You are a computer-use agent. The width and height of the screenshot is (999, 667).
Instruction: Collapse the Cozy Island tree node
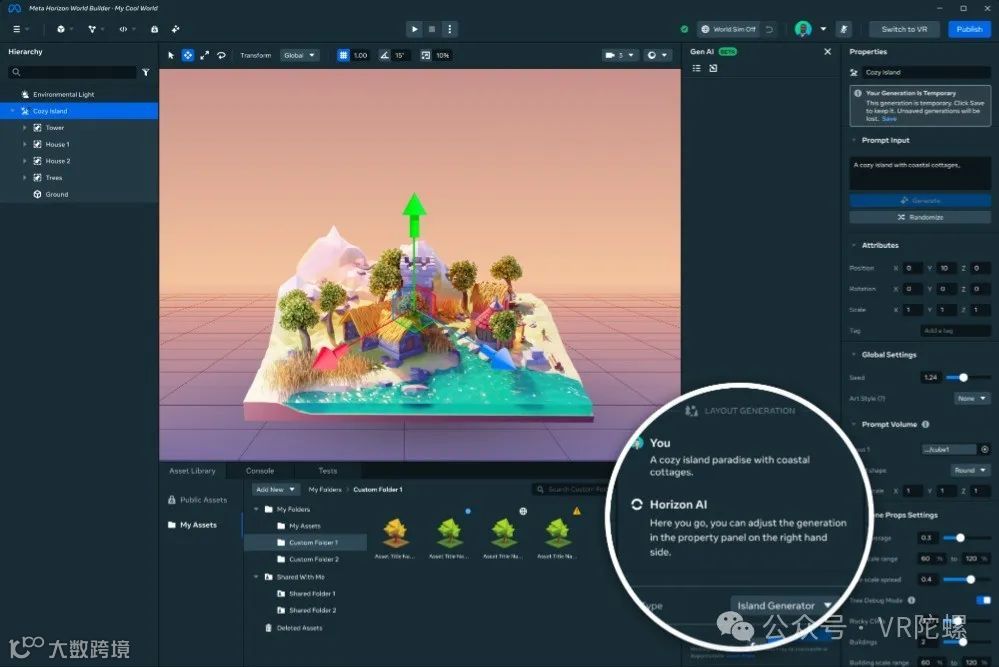(x=12, y=111)
